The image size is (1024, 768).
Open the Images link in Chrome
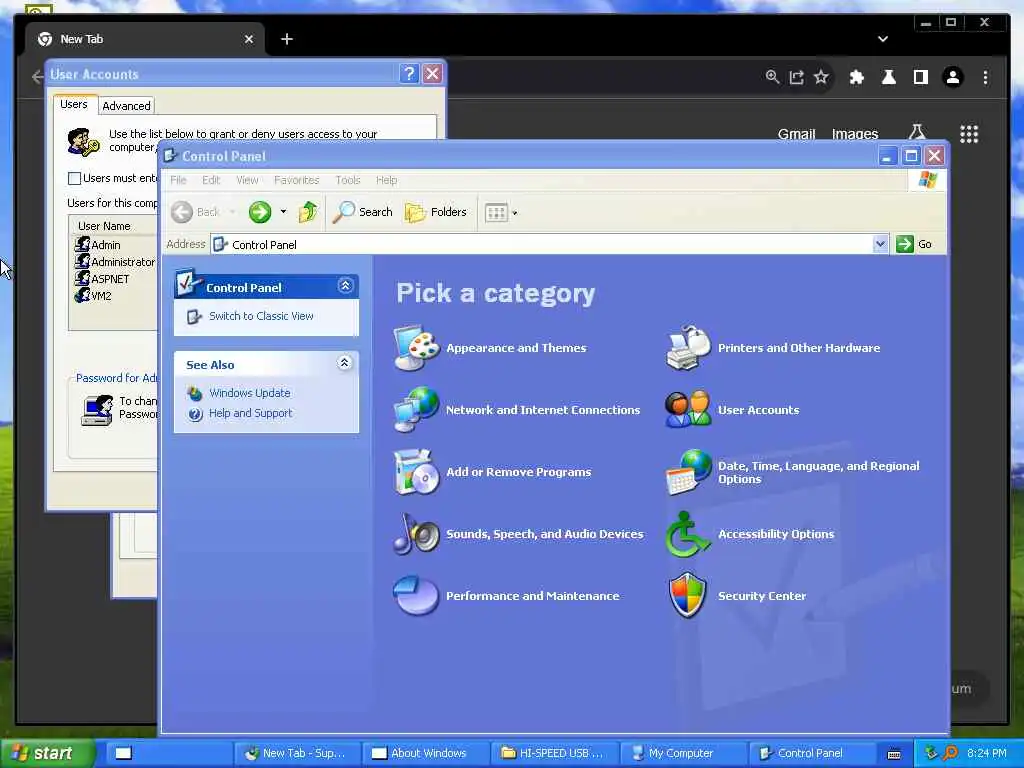854,134
